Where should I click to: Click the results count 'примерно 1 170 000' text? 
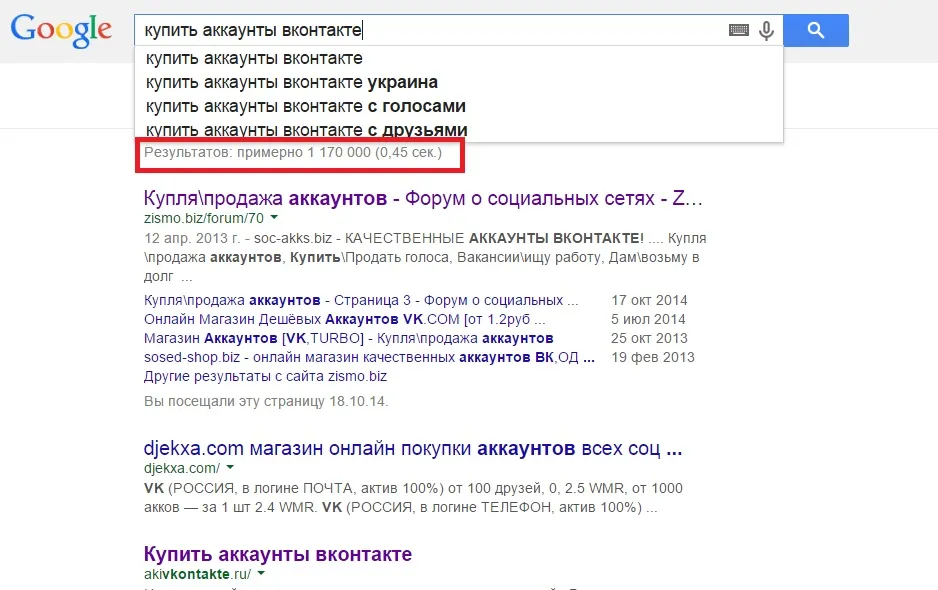click(304, 152)
